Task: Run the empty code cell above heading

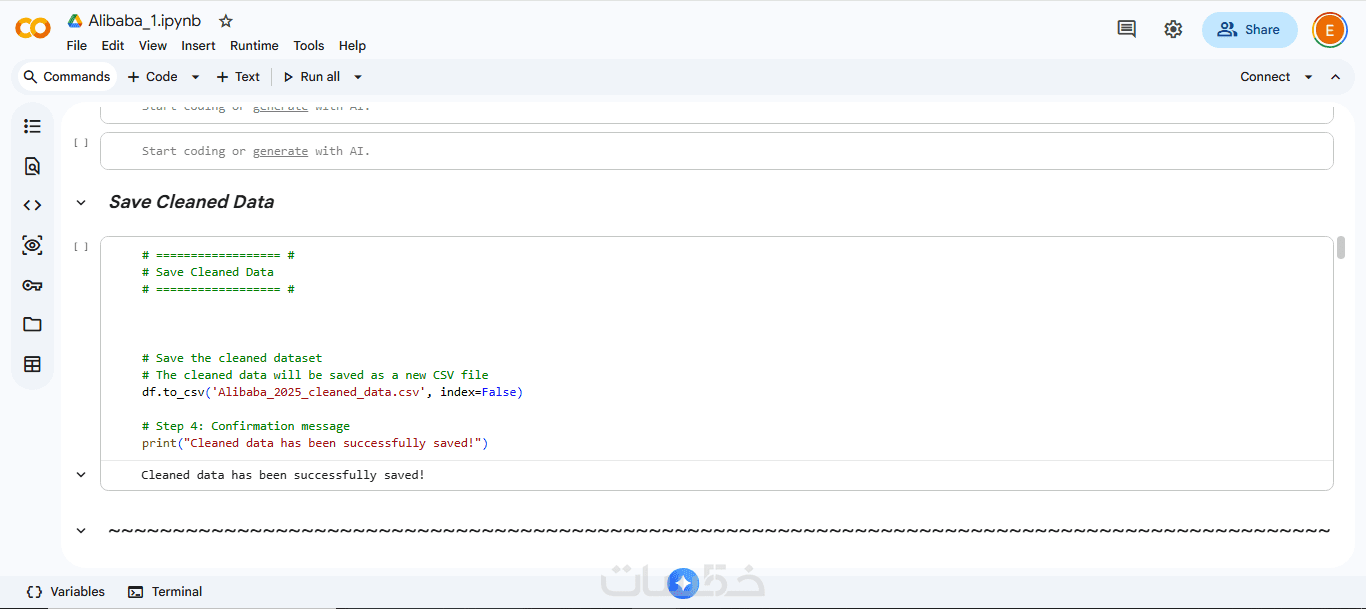Action: [81, 143]
